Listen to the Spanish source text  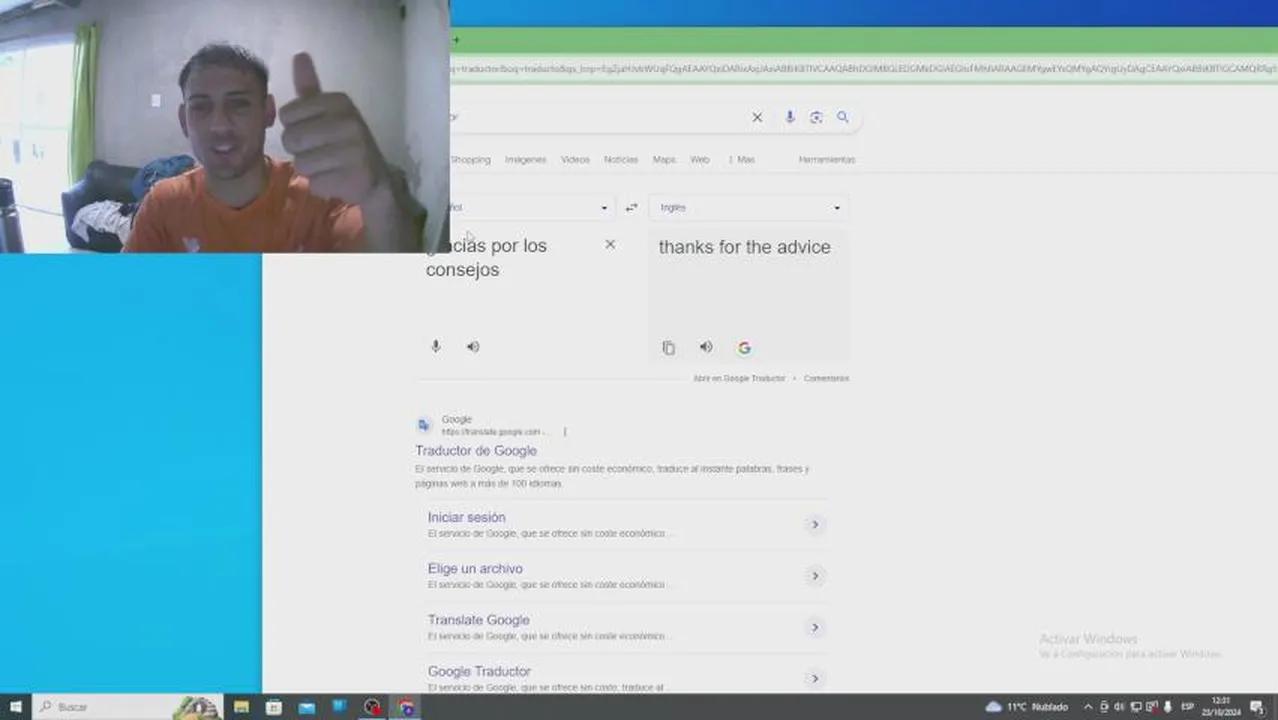pos(473,347)
